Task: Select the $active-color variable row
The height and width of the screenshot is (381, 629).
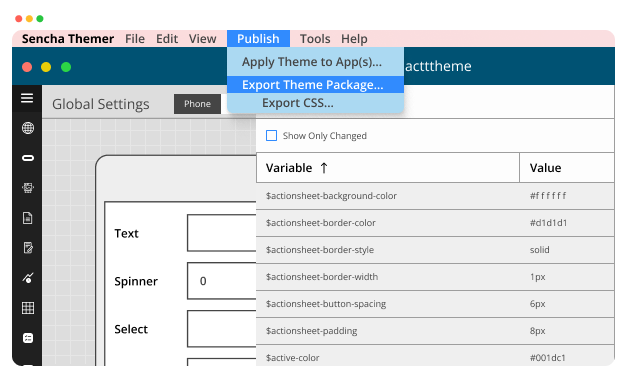Action: point(435,356)
